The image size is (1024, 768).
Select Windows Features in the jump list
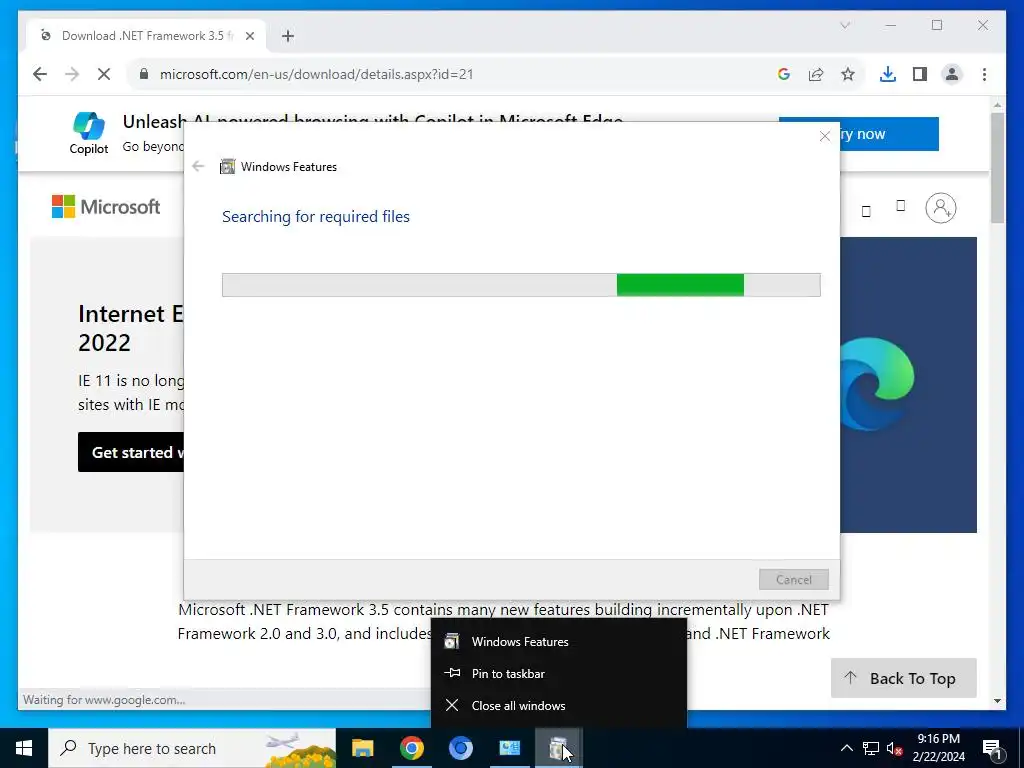[x=559, y=641]
